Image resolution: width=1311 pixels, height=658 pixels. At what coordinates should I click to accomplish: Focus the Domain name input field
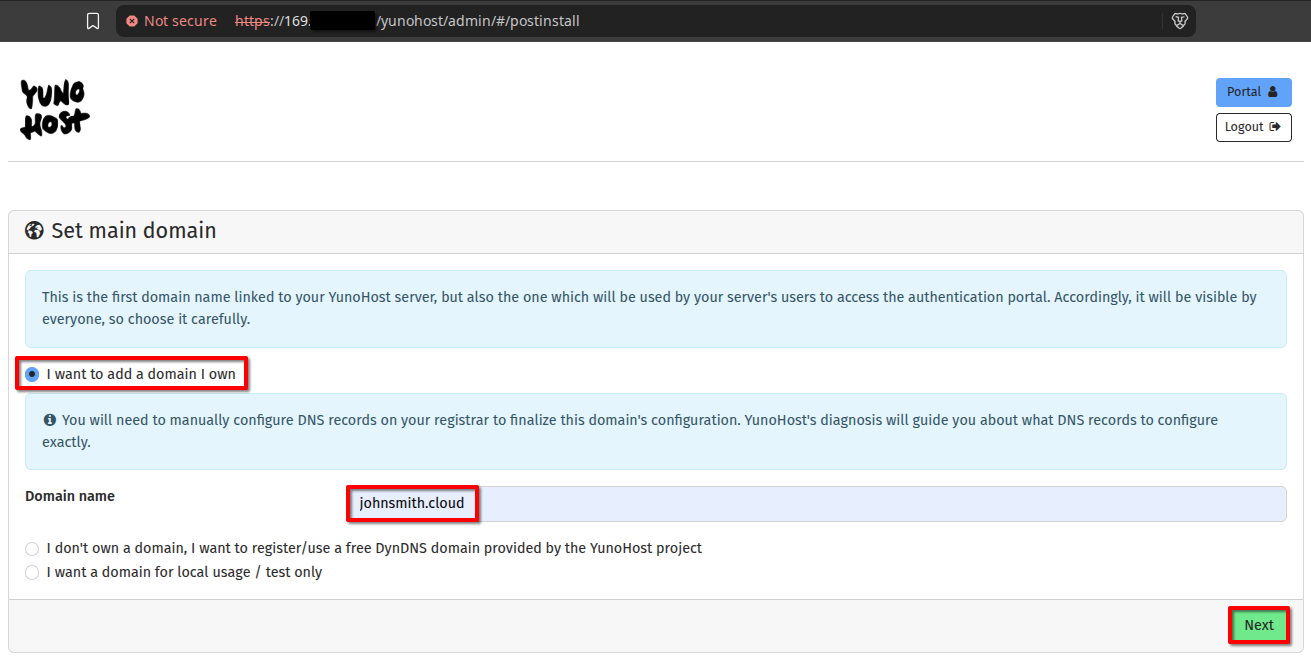tap(816, 504)
